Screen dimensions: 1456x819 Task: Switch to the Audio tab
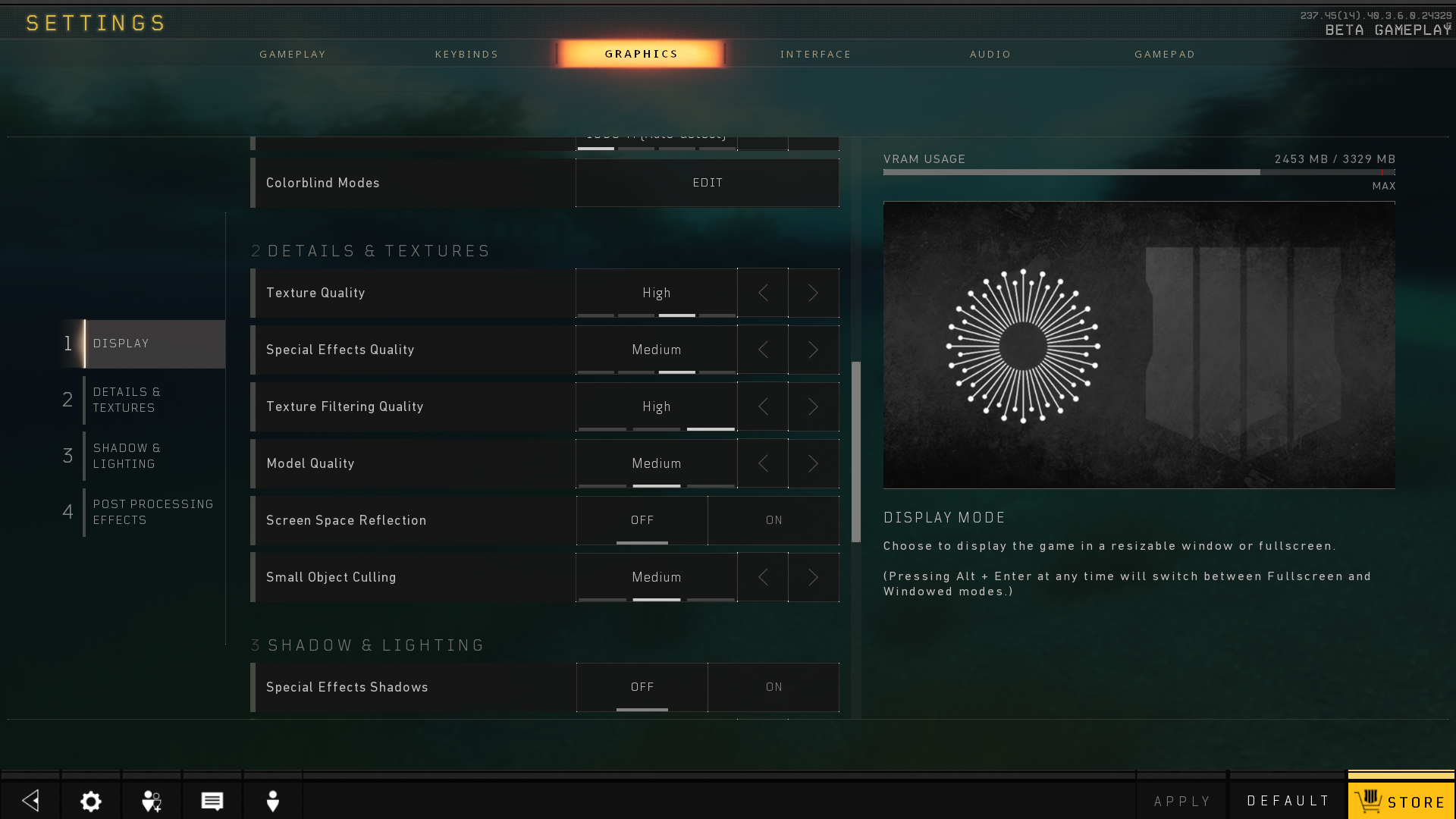(990, 54)
